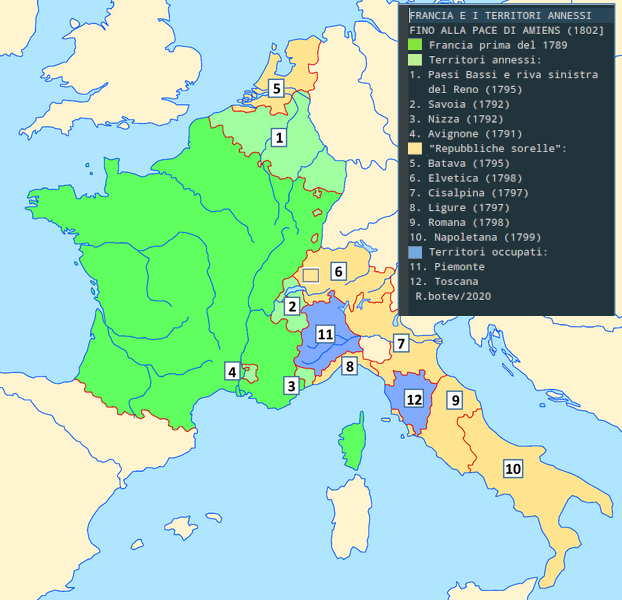Select marker 11 on Piedmont
Image resolution: width=622 pixels, height=600 pixels.
[x=325, y=334]
